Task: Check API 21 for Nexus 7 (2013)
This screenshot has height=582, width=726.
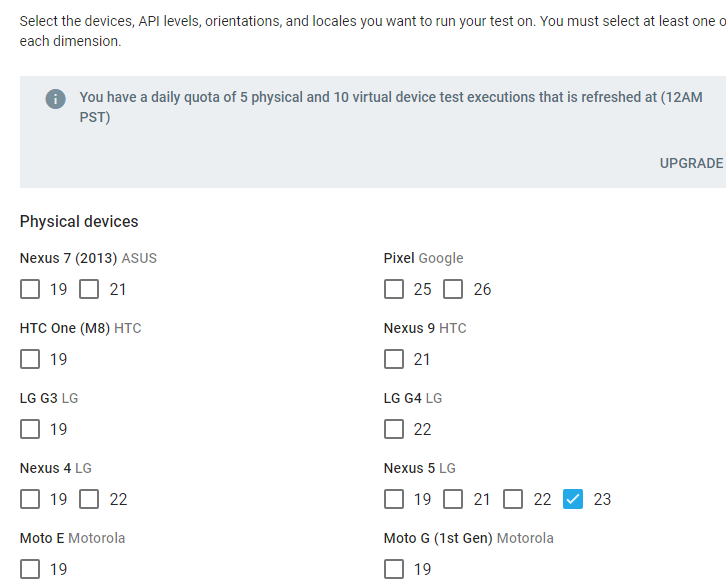Action: pos(90,289)
